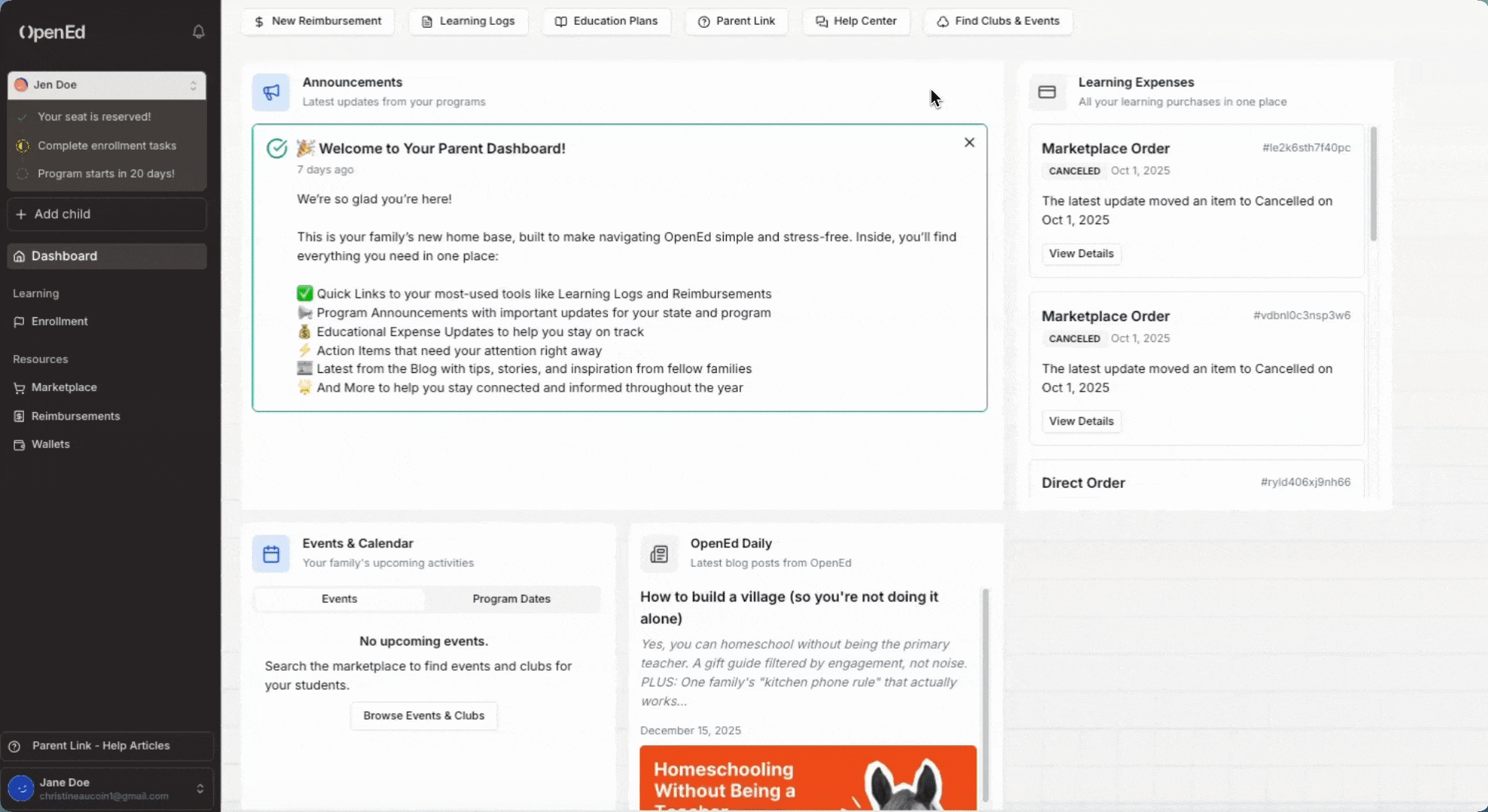The width and height of the screenshot is (1488, 812).
Task: Click the New Reimbursement button
Action: (x=317, y=21)
